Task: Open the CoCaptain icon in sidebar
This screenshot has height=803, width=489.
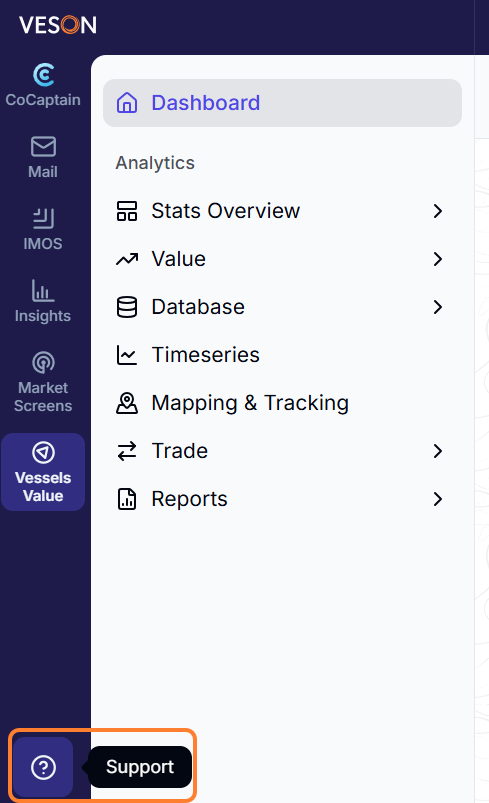Action: coord(44,75)
